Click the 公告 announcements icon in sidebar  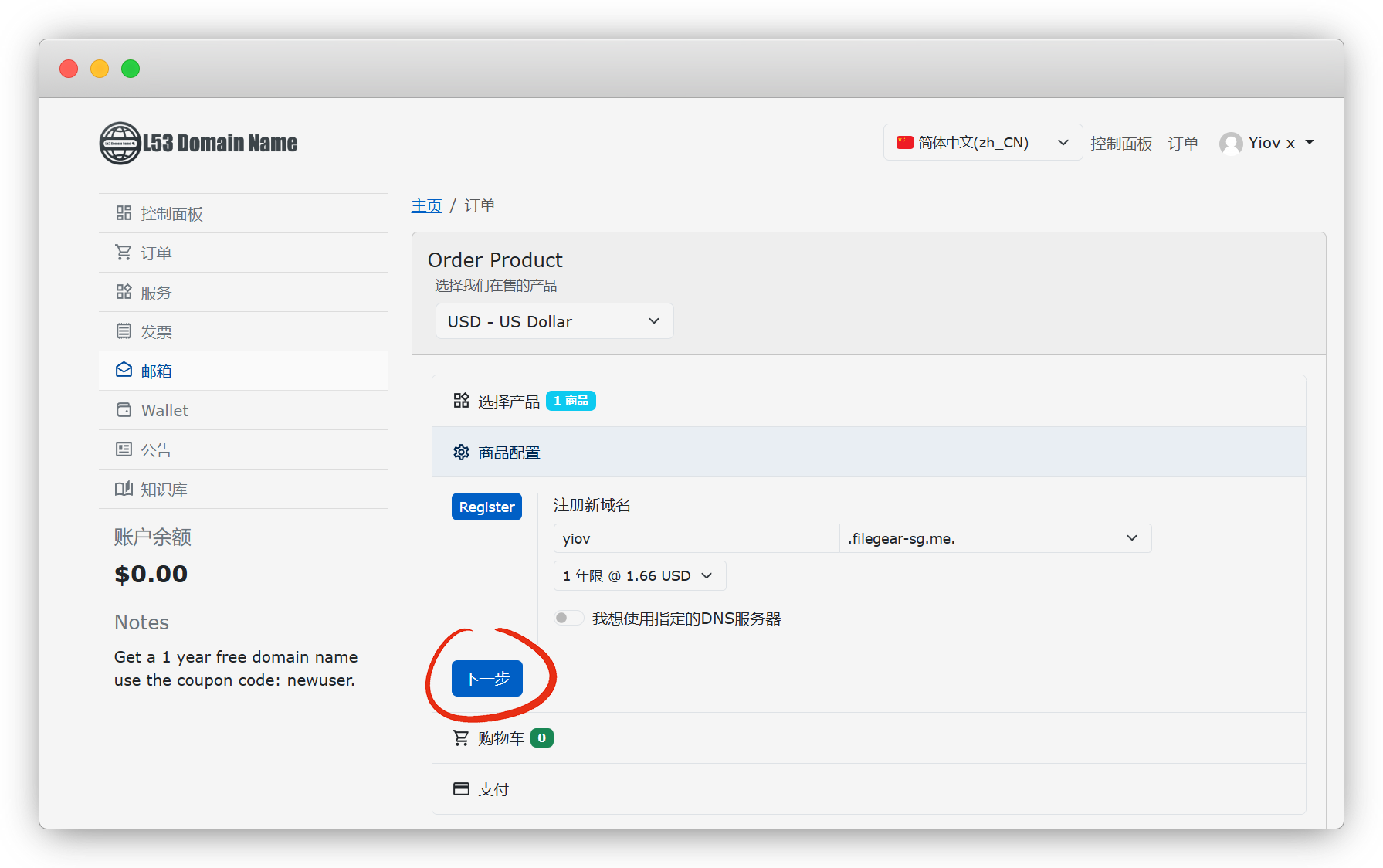124,449
